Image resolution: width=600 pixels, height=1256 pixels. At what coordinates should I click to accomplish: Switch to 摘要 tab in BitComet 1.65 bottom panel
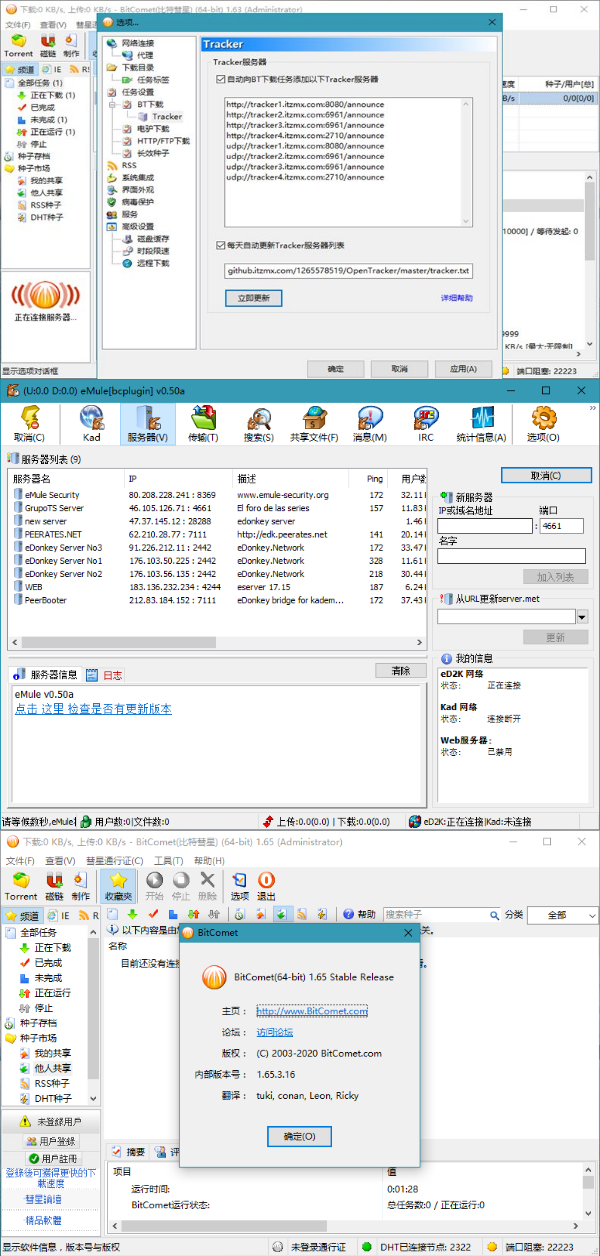[x=128, y=1151]
